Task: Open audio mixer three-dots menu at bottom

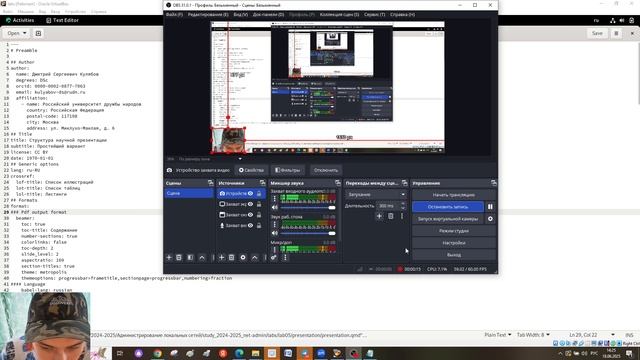Action: [285, 258]
